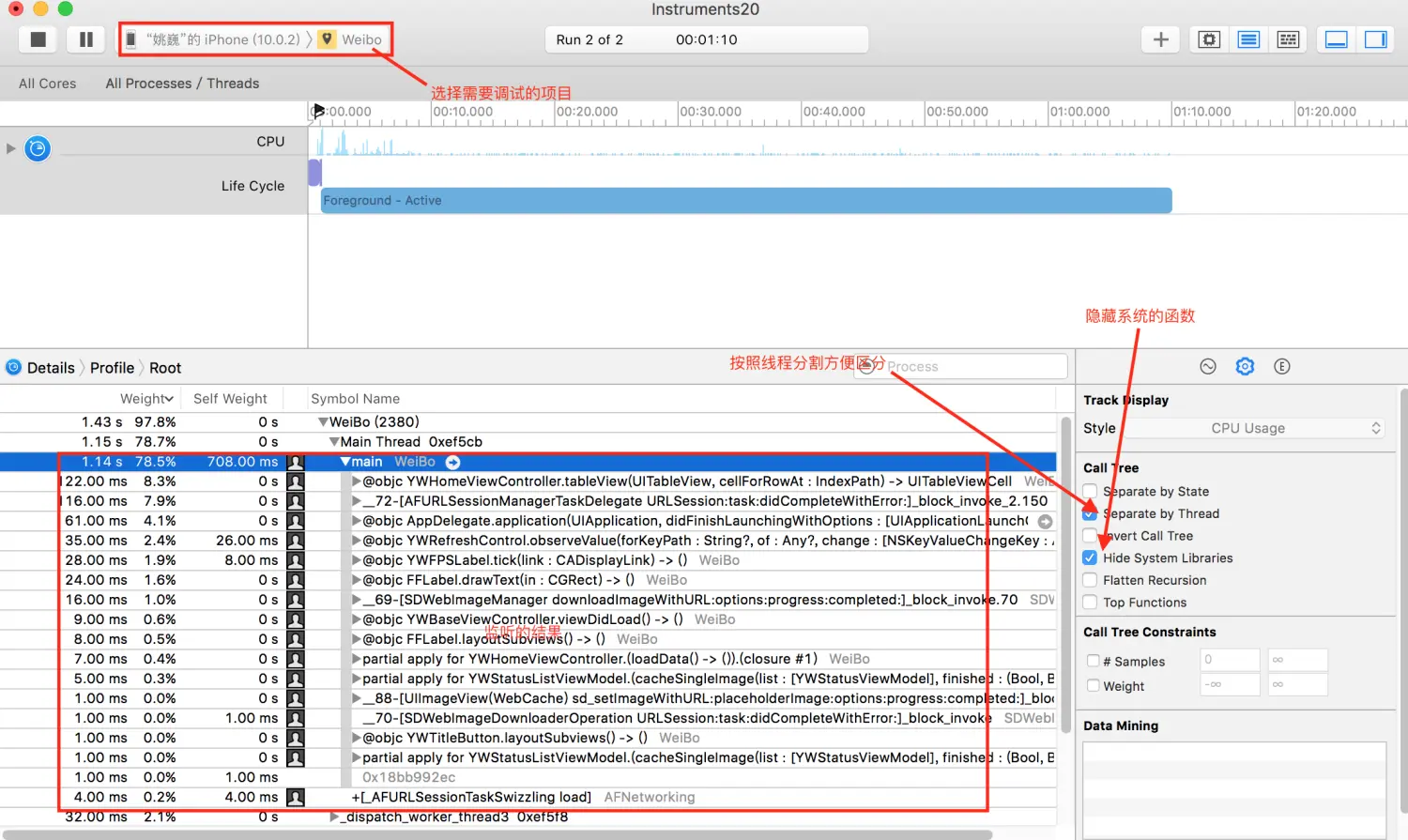1408x840 pixels.
Task: Sort by the Self Weight column header
Action: 230,399
